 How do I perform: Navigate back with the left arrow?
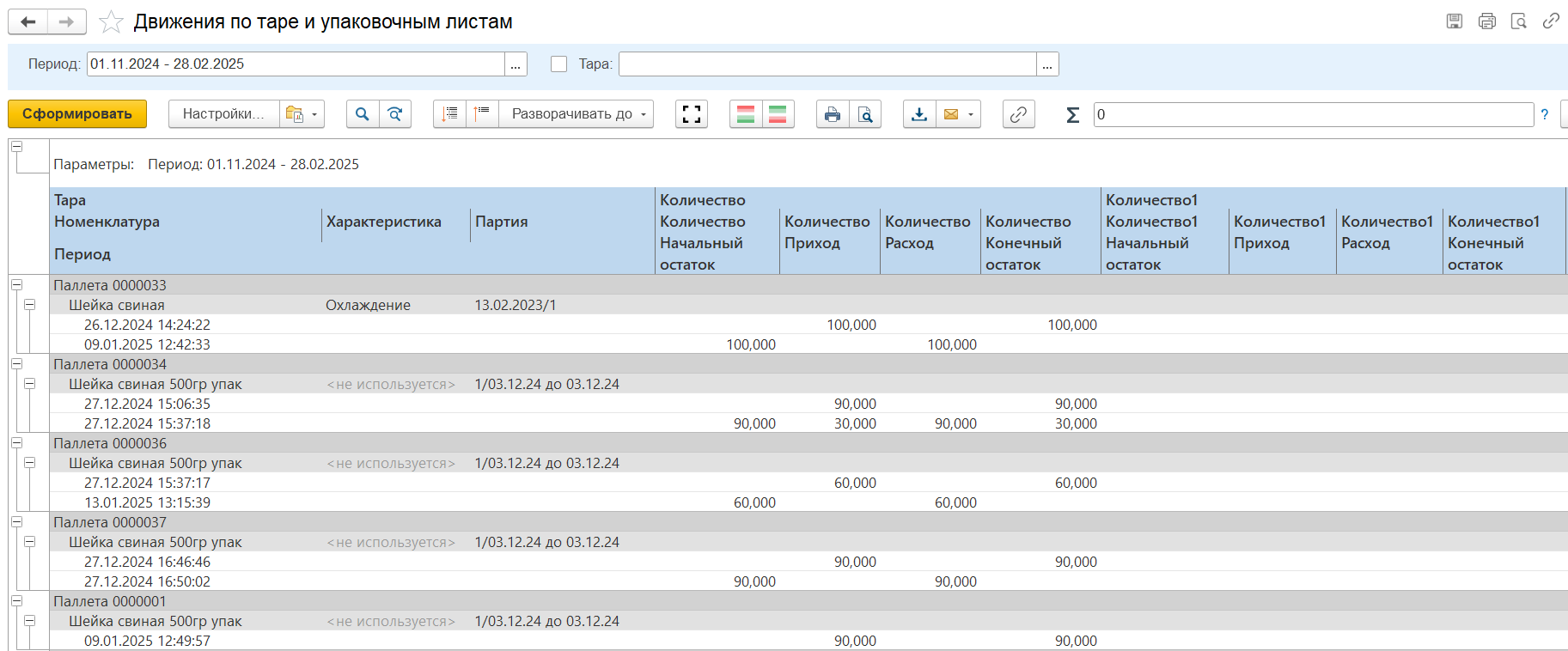pyautogui.click(x=28, y=22)
